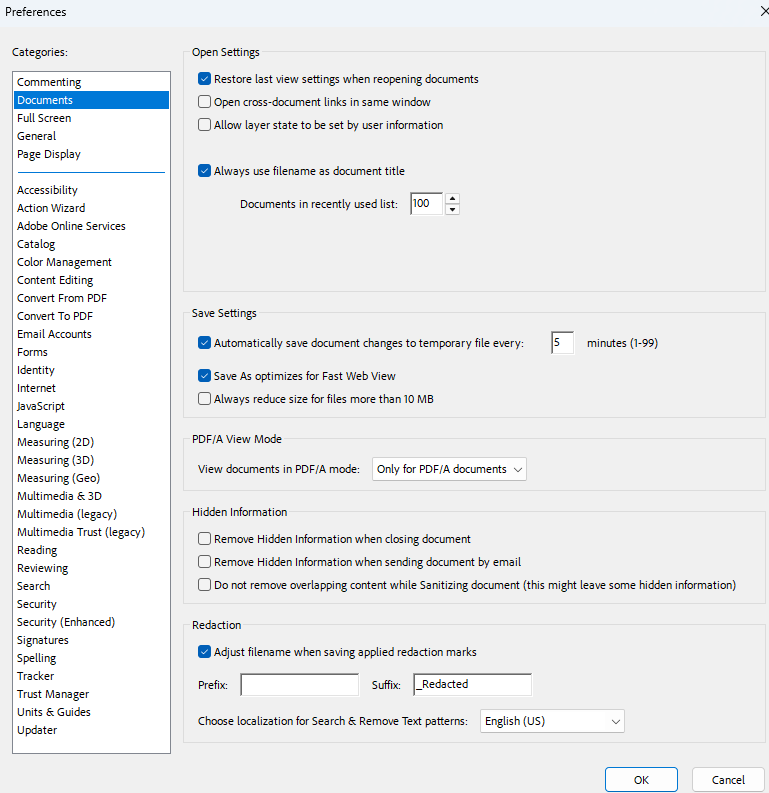Select the Catalog category

pos(91,244)
